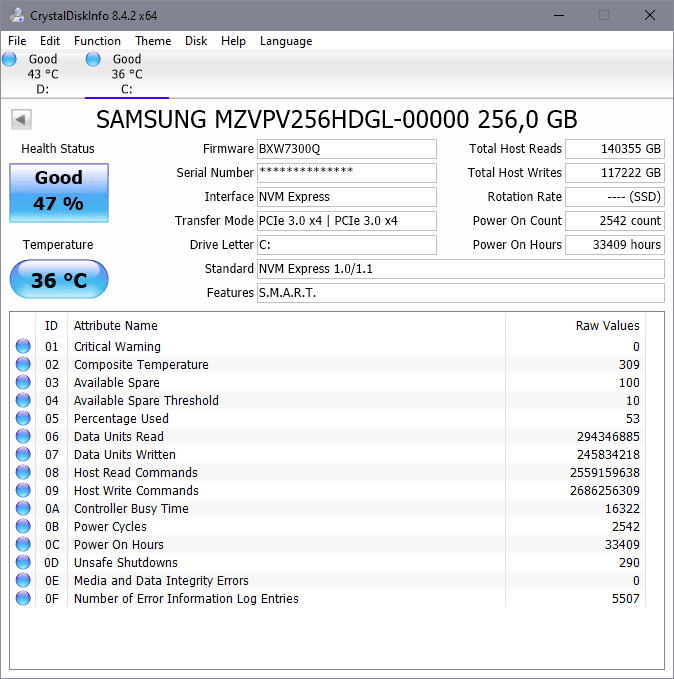Open the Help menu
The width and height of the screenshot is (674, 679).
pyautogui.click(x=233, y=41)
